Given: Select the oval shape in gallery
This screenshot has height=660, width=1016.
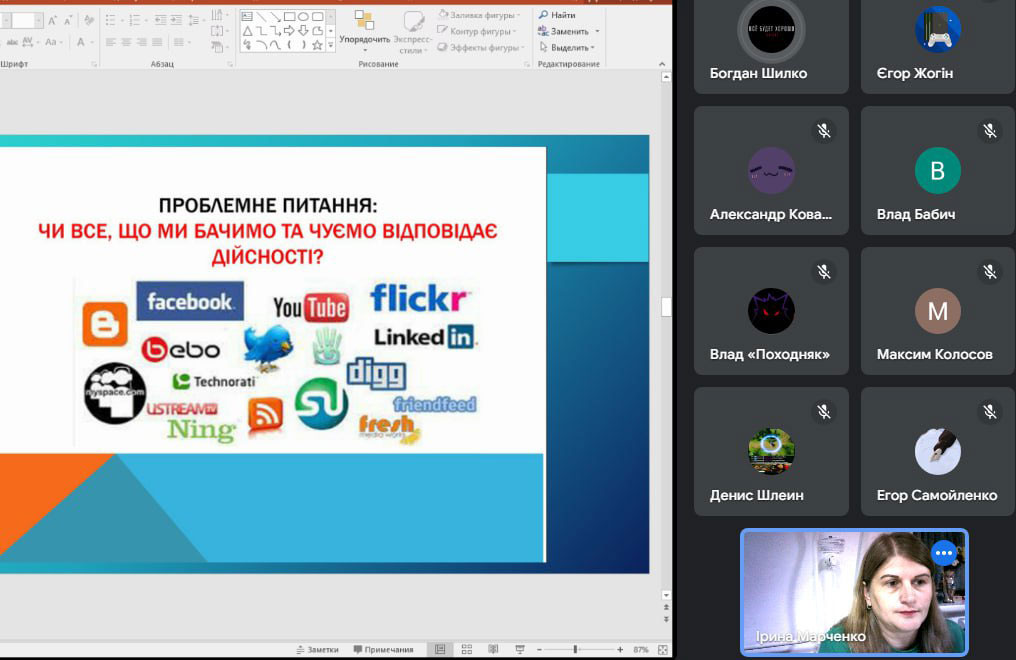Looking at the screenshot, I should click(x=303, y=16).
